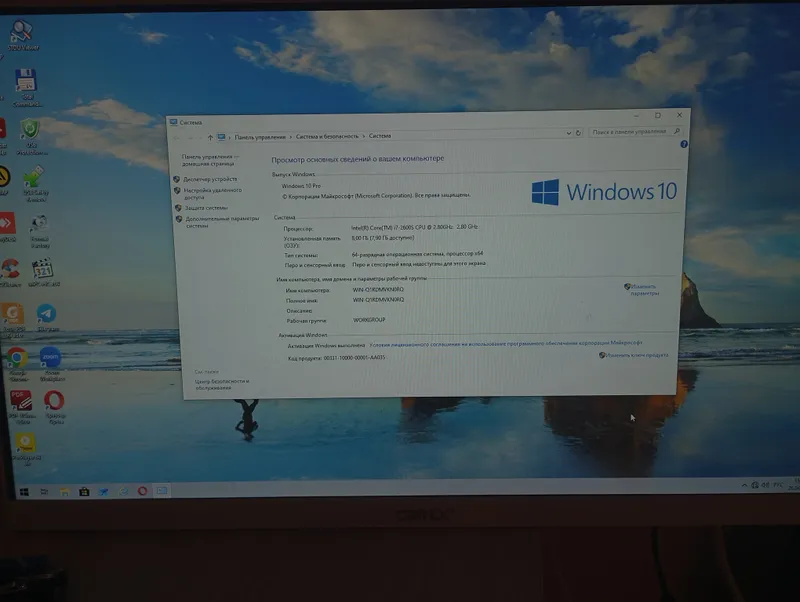
Task: Open the Microsoft license terms link
Action: coord(506,343)
